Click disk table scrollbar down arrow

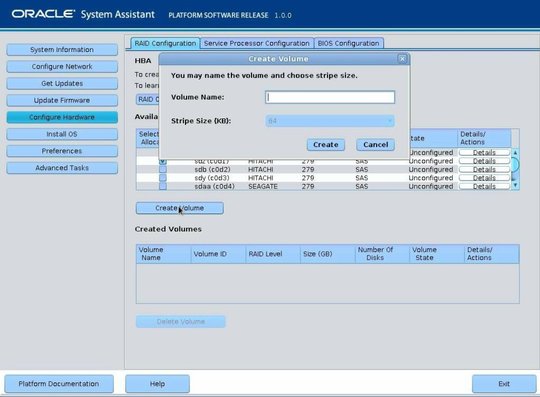[x=515, y=185]
